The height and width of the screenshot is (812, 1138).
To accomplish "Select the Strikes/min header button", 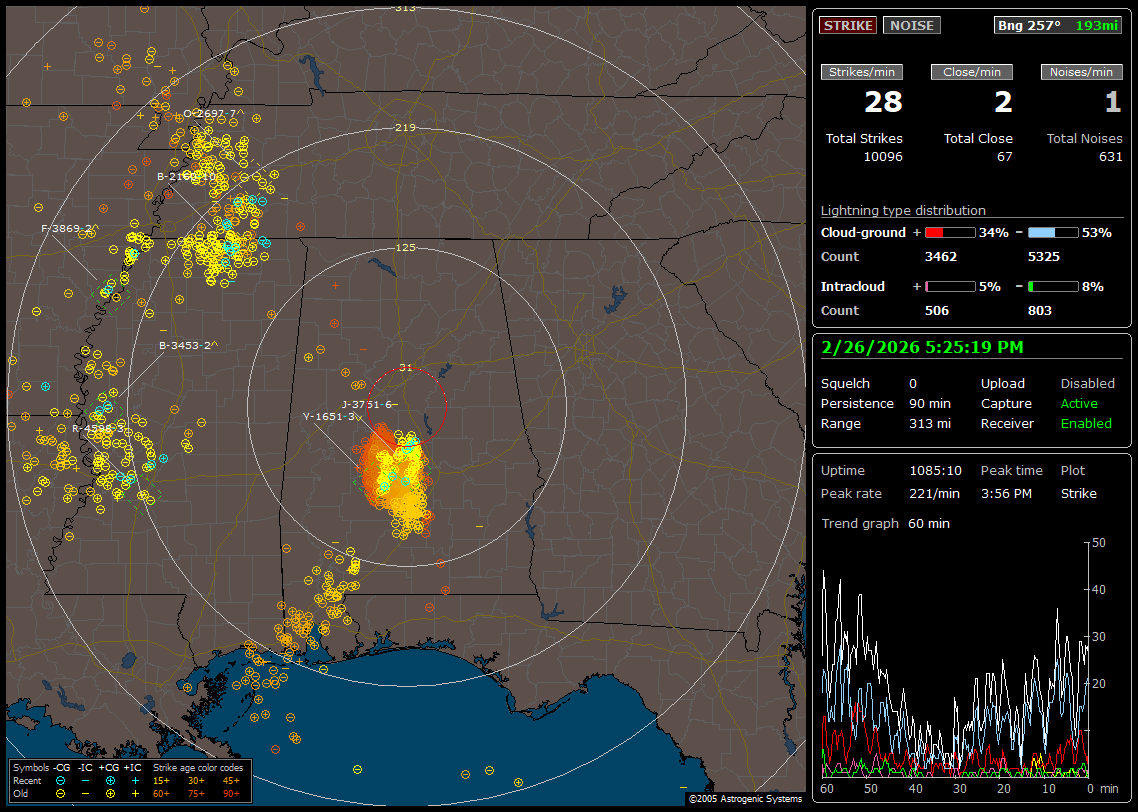I will coord(862,72).
